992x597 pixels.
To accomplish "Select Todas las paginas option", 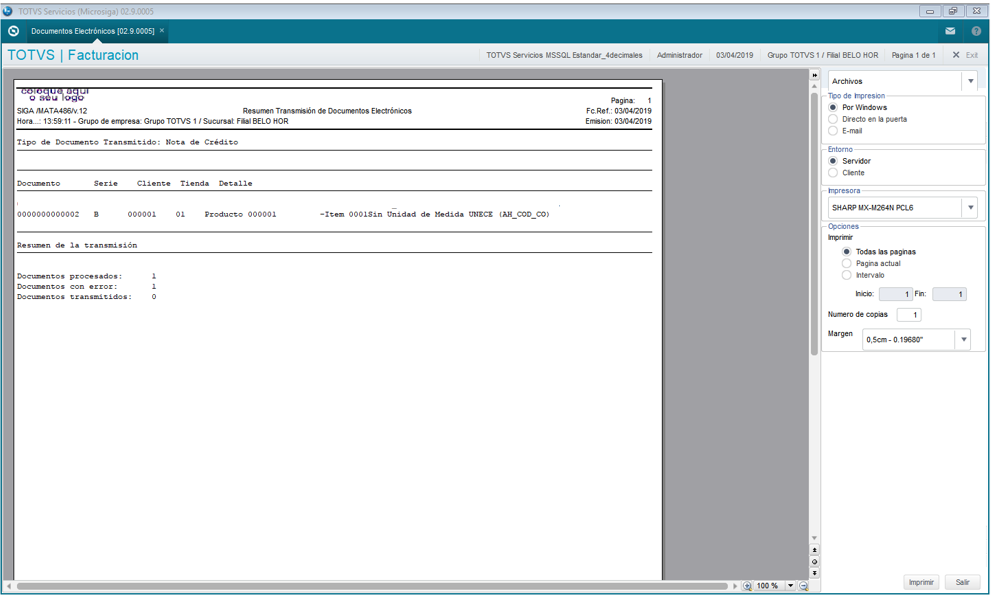I will [846, 252].
